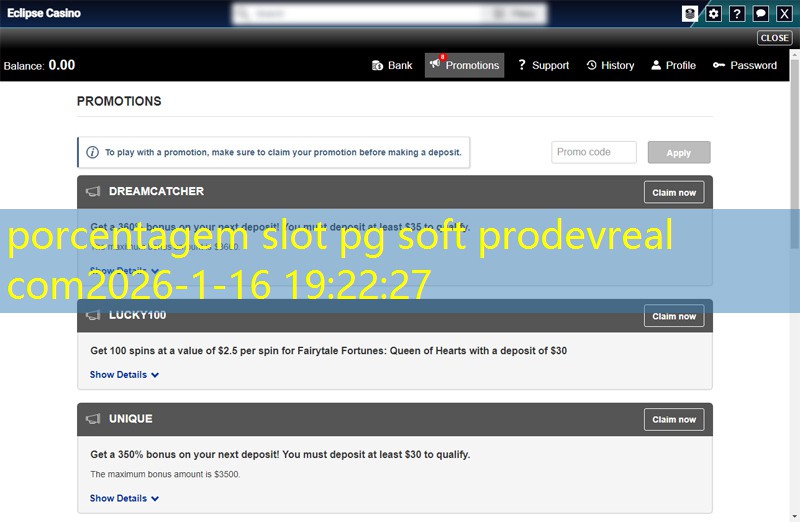Viewport: 800px width, 522px height.
Task: Click the DREAMCATCHER megaphone icon
Action: pyautogui.click(x=93, y=192)
